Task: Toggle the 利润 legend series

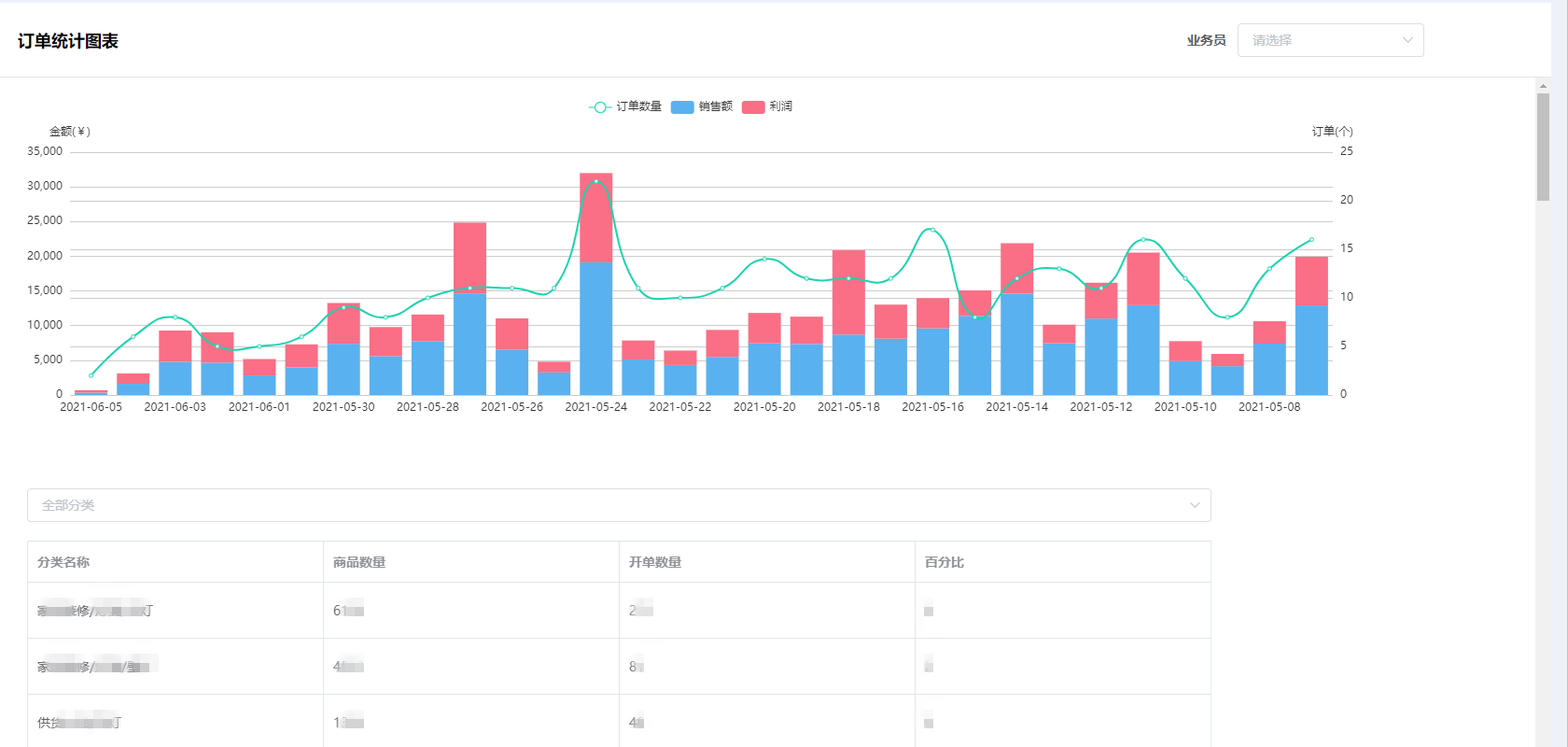Action: click(780, 106)
